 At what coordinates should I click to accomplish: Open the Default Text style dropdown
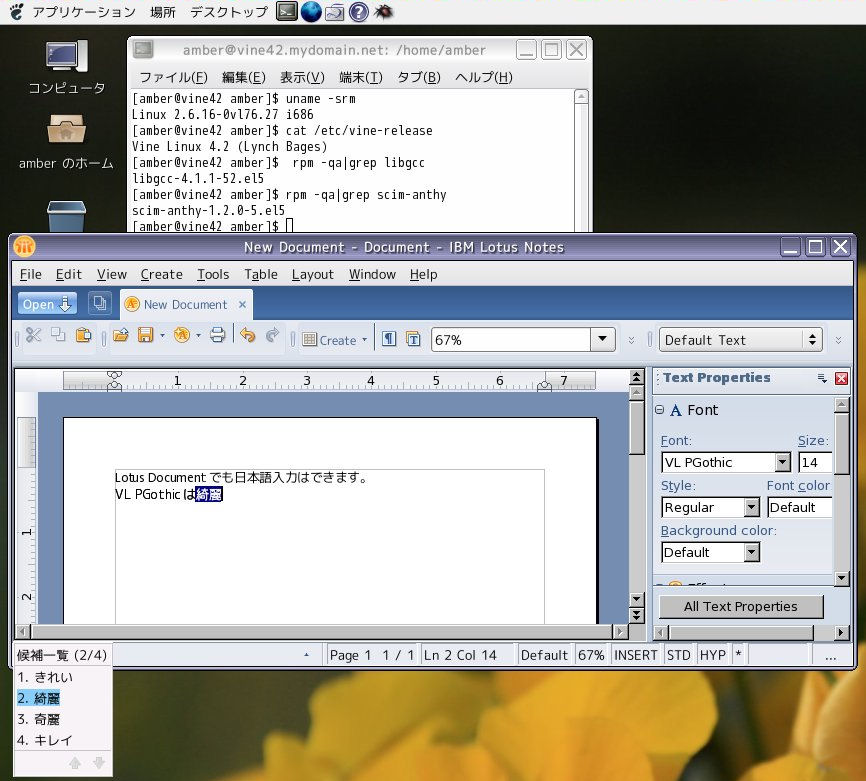click(812, 340)
